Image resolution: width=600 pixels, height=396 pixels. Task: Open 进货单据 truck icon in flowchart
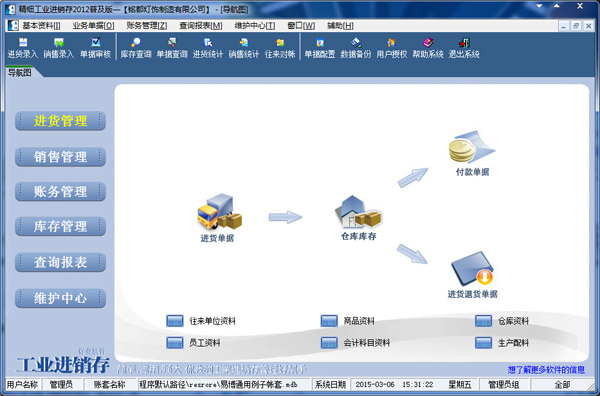(x=219, y=212)
